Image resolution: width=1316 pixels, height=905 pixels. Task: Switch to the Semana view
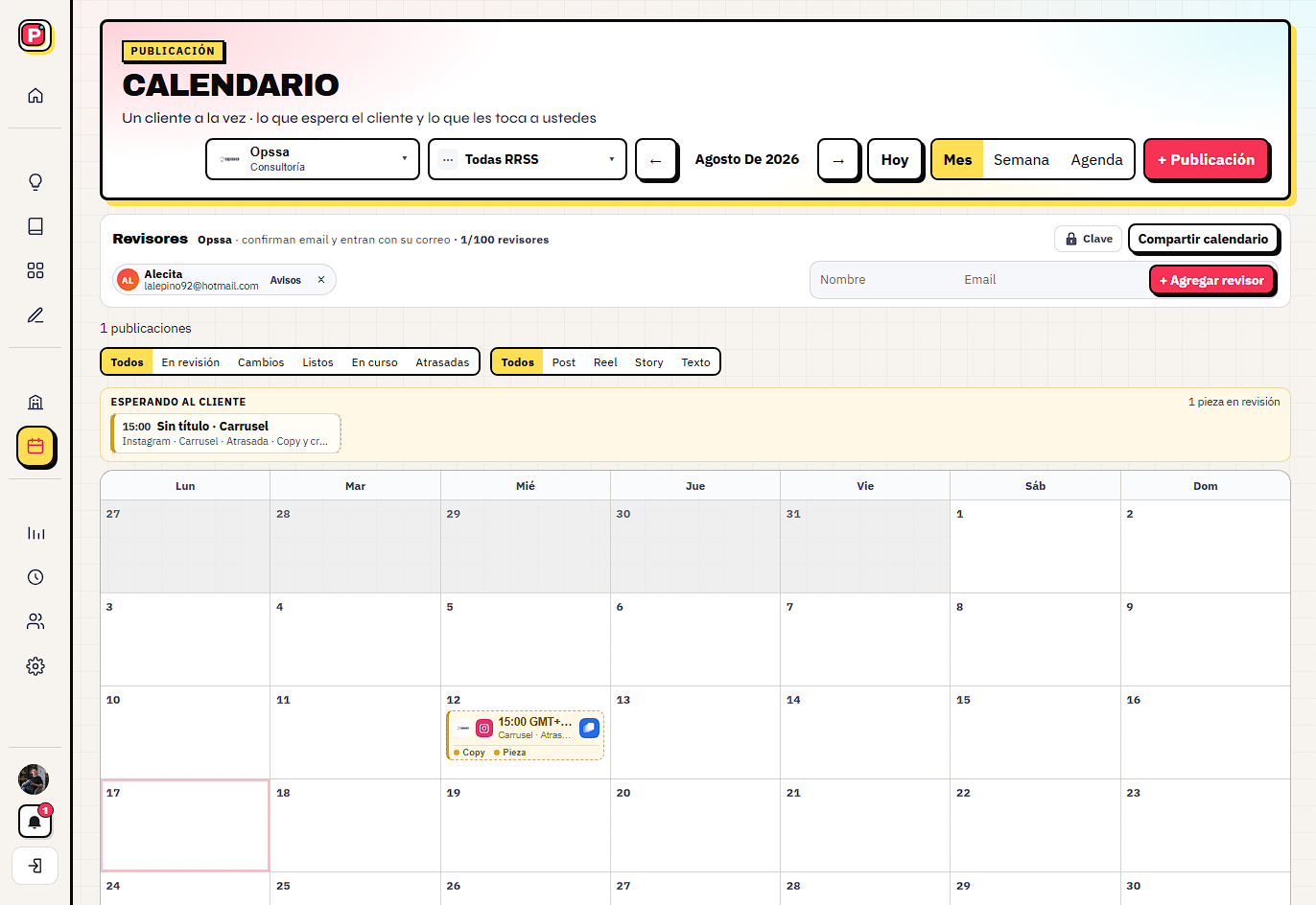click(x=1022, y=160)
